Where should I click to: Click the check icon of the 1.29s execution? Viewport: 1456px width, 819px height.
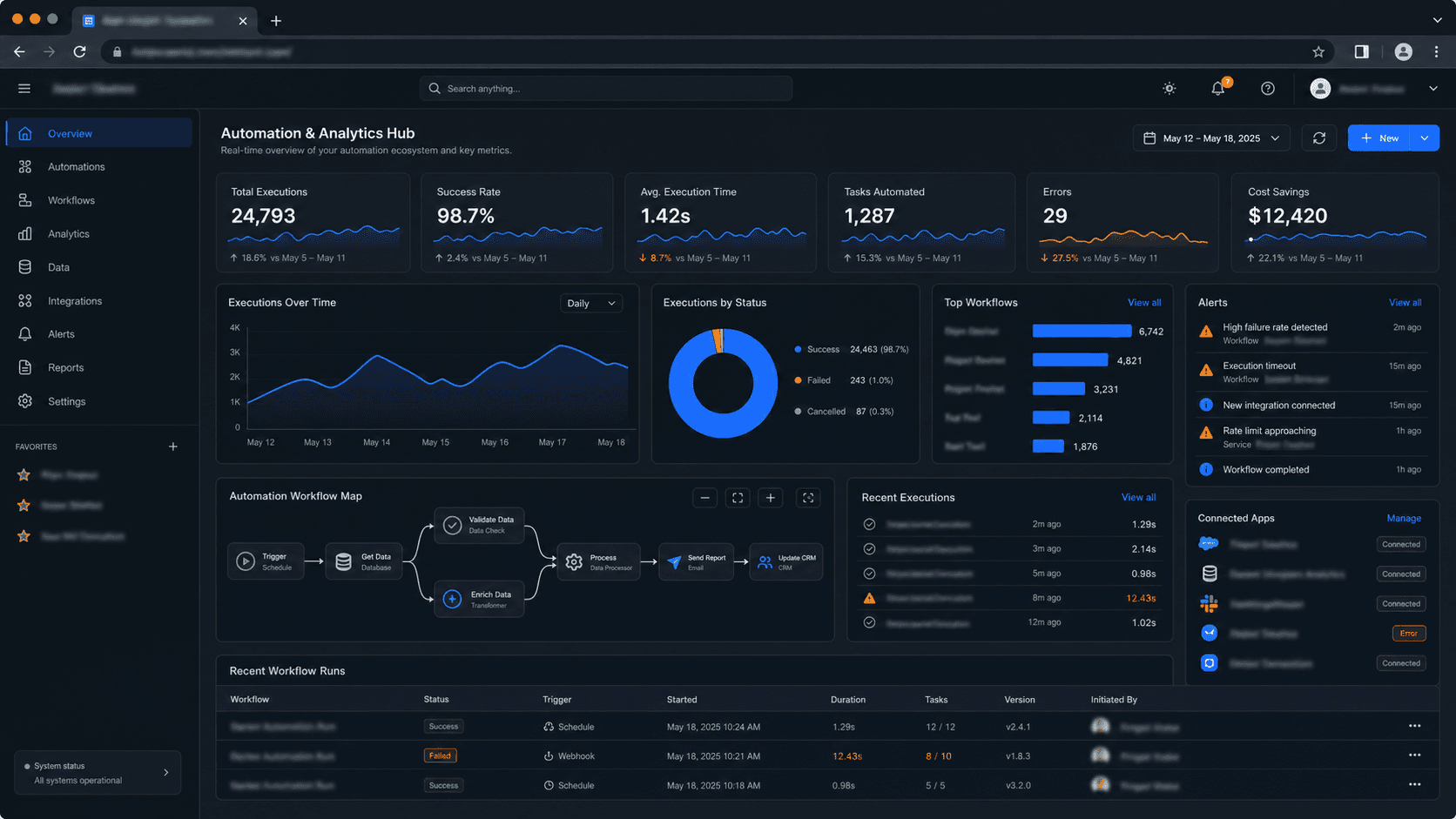pyautogui.click(x=869, y=525)
